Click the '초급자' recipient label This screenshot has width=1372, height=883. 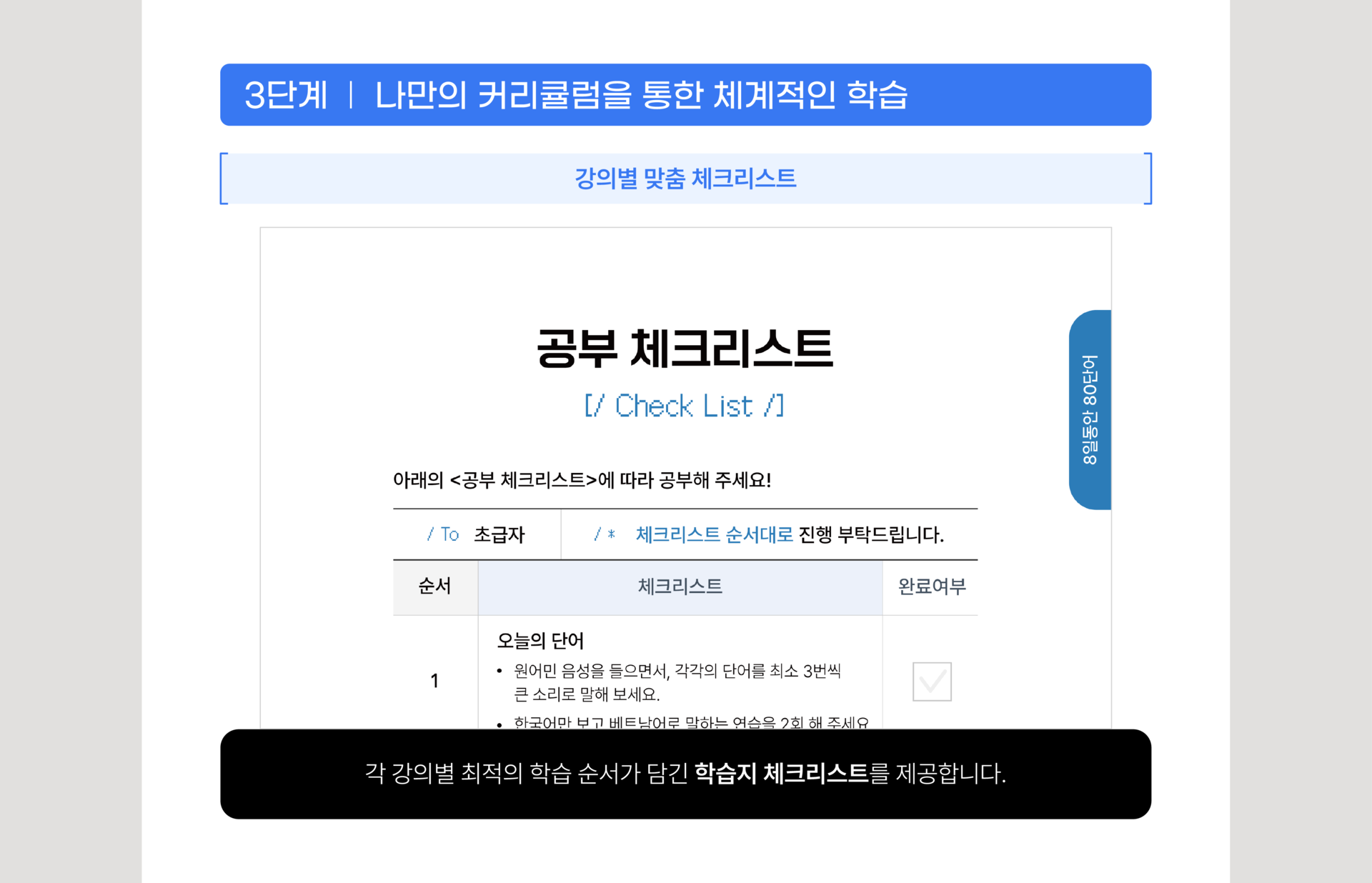pyautogui.click(x=499, y=534)
